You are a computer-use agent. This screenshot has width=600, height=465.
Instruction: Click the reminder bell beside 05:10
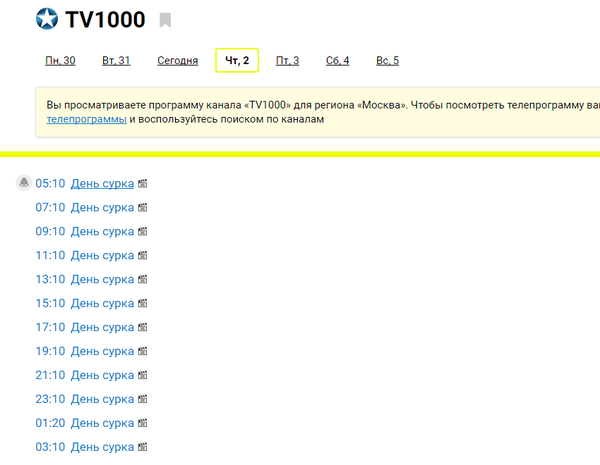[x=23, y=183]
